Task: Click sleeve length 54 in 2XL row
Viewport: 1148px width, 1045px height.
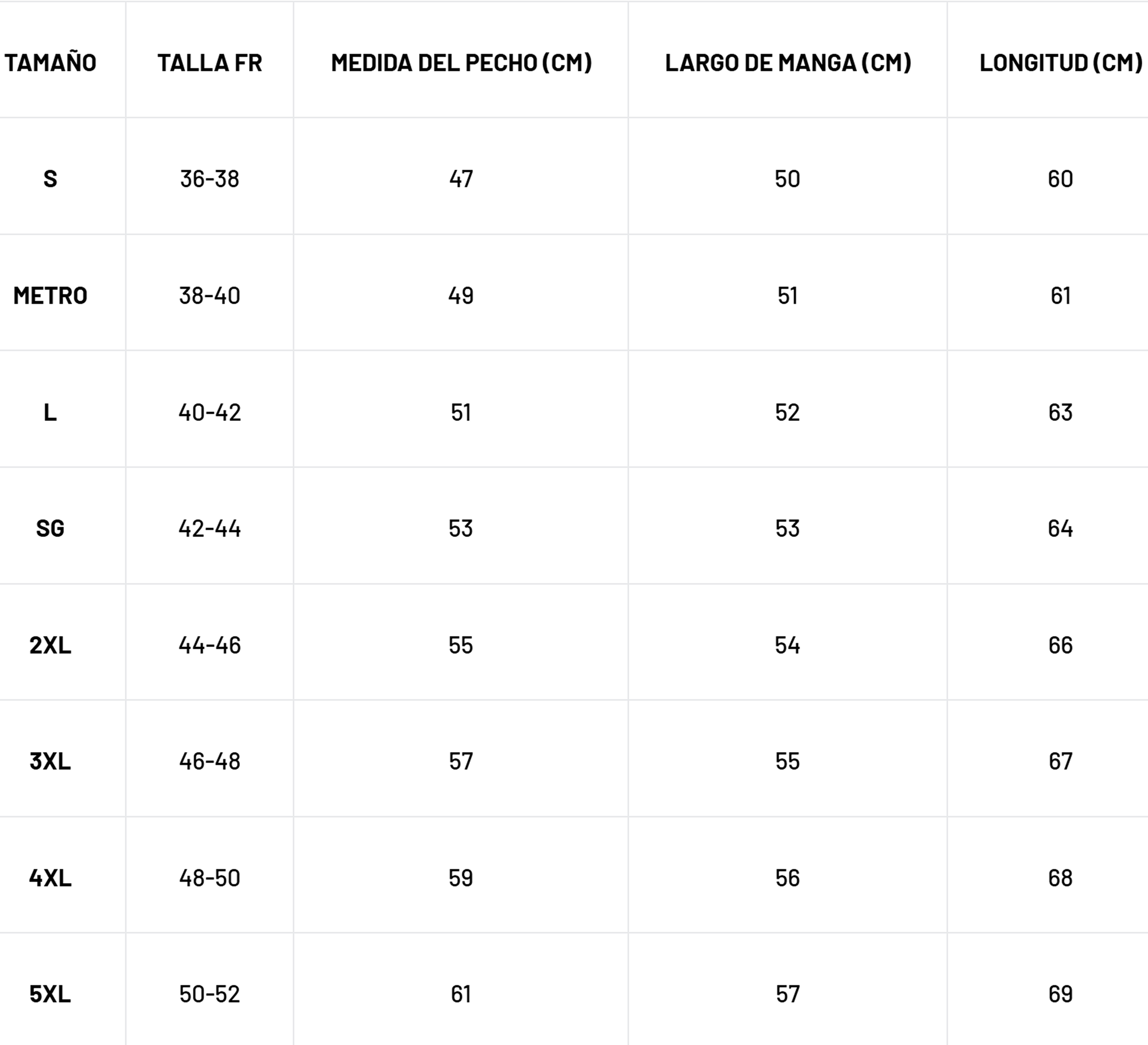Action: (x=787, y=645)
